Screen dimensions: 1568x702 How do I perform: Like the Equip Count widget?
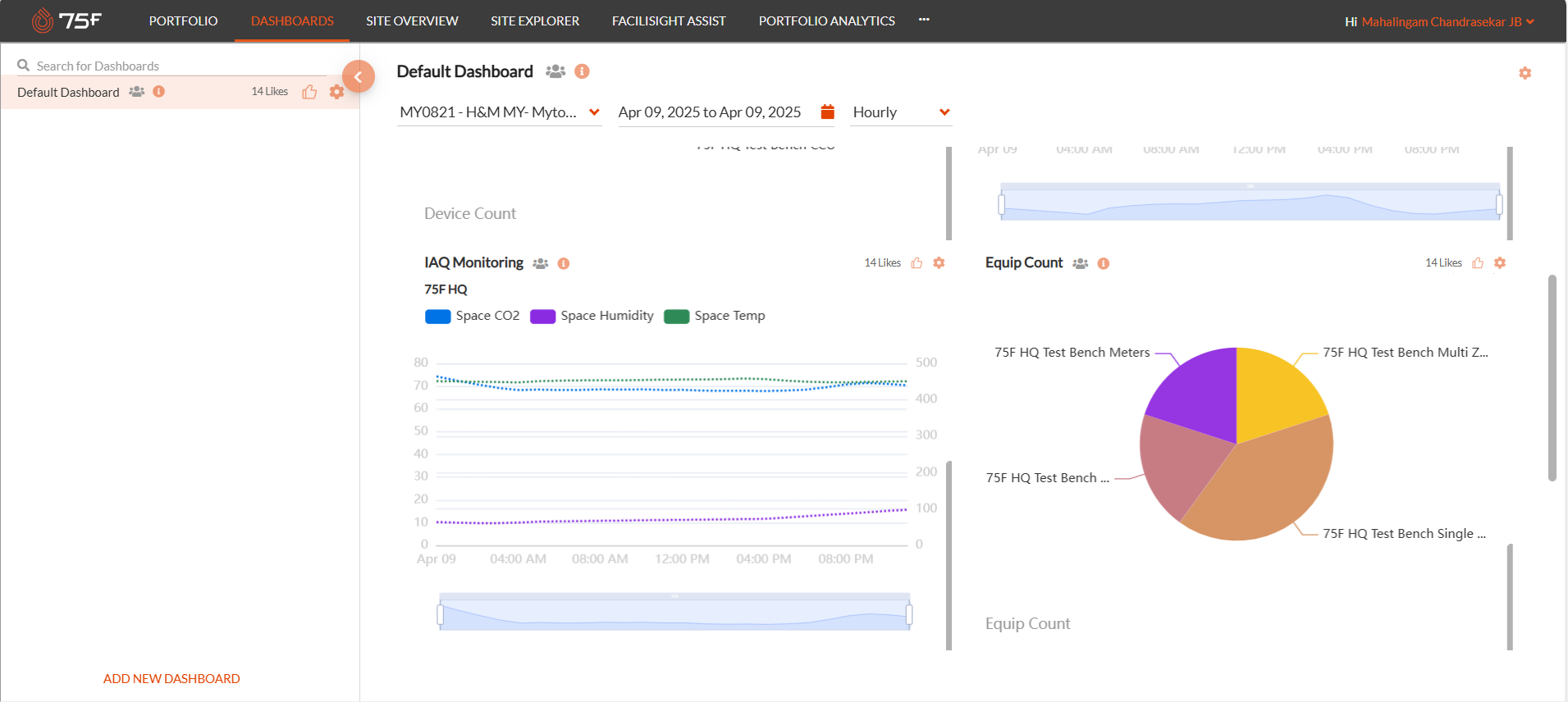pyautogui.click(x=1478, y=263)
